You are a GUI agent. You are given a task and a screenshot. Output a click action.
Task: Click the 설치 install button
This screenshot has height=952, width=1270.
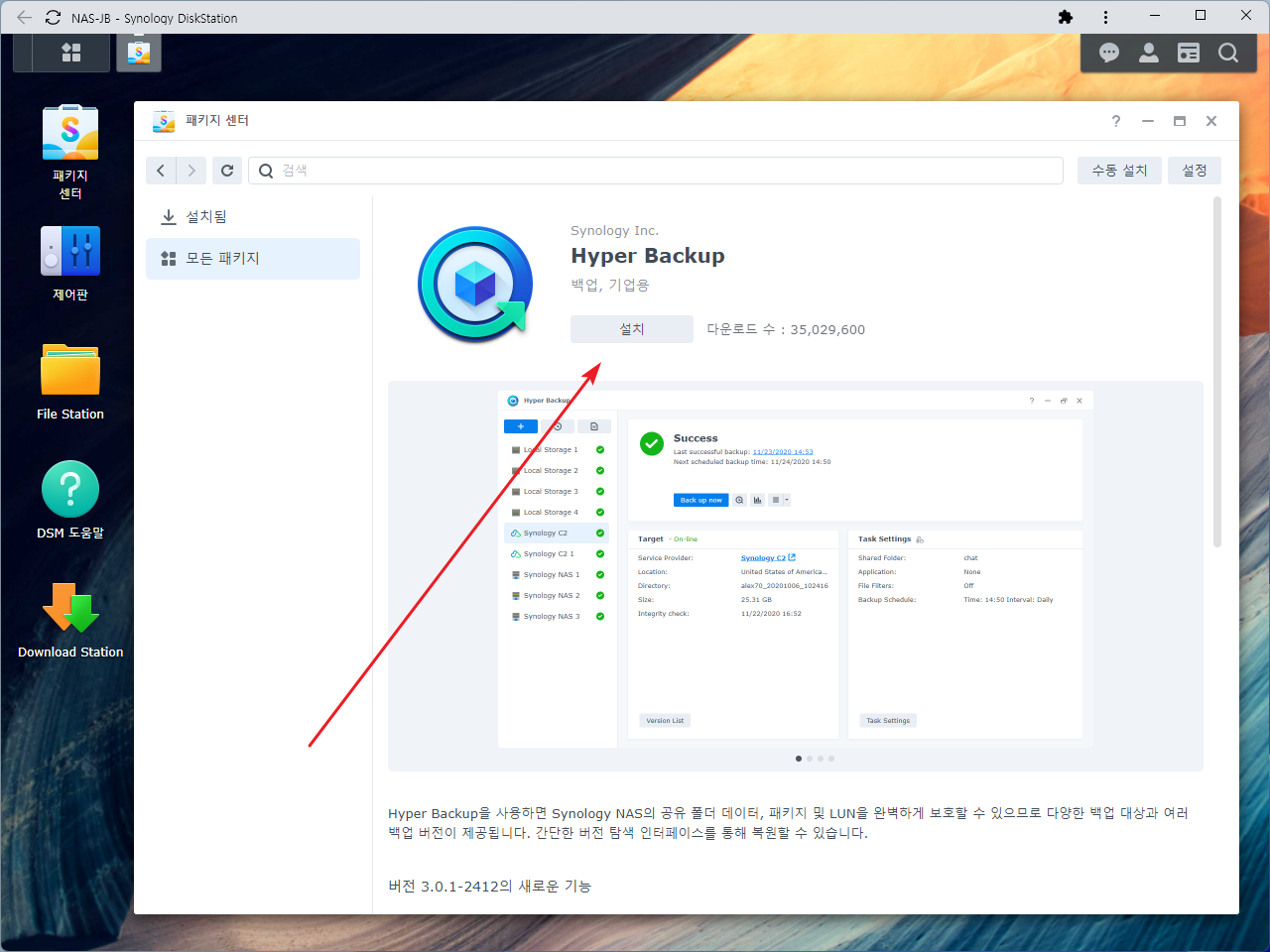tap(632, 329)
